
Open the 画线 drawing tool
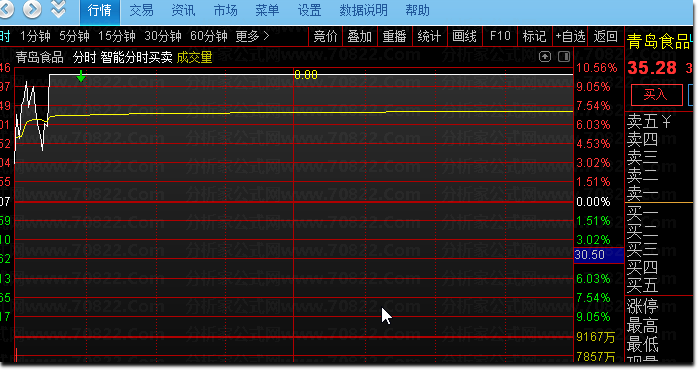(x=464, y=36)
